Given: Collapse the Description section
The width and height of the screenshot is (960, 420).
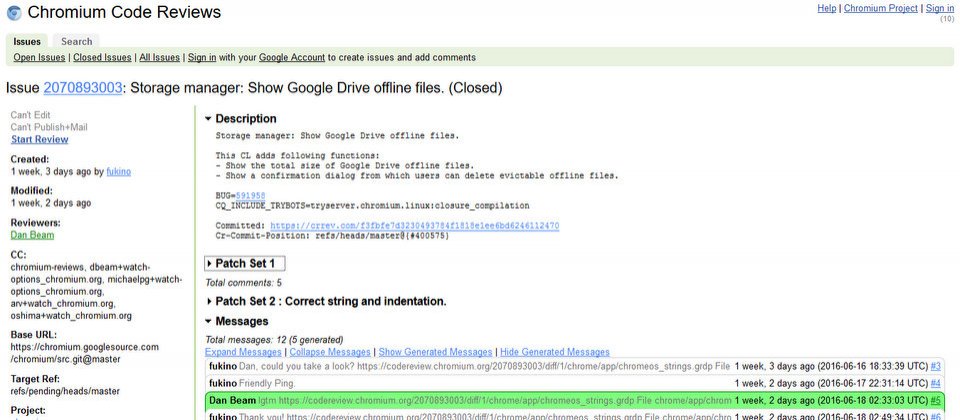Looking at the screenshot, I should pos(208,119).
